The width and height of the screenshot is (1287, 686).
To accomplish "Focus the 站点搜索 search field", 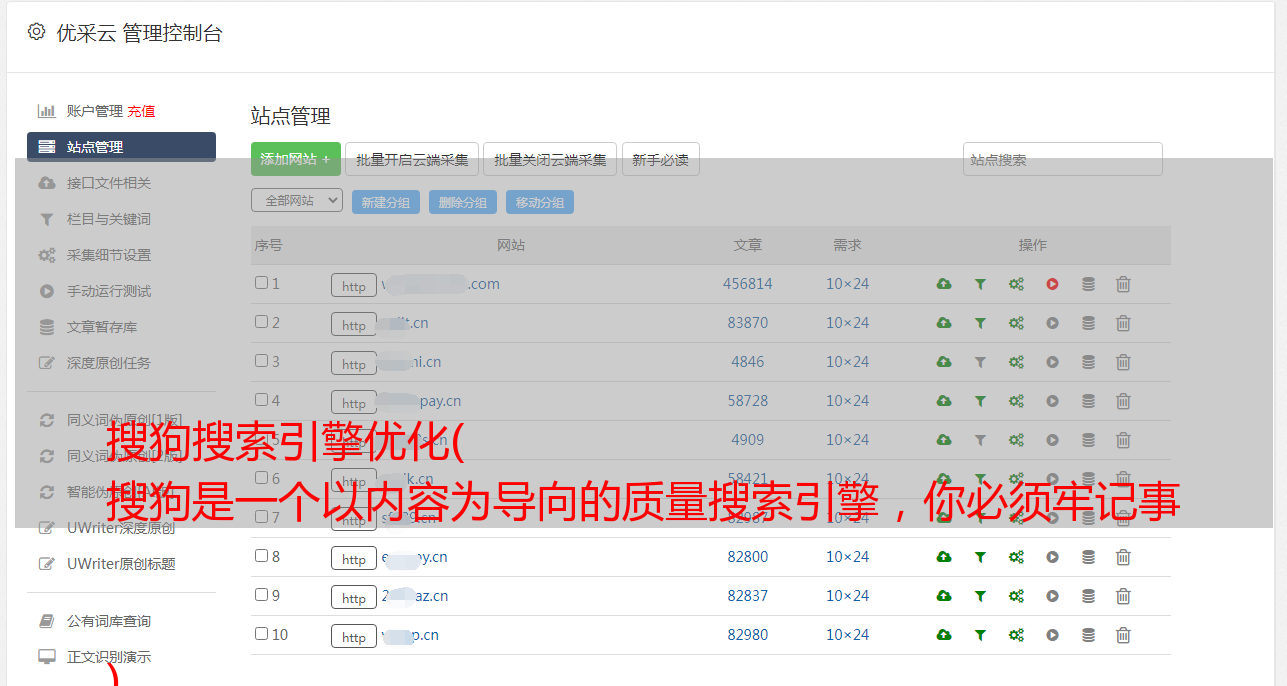I will tap(1063, 159).
